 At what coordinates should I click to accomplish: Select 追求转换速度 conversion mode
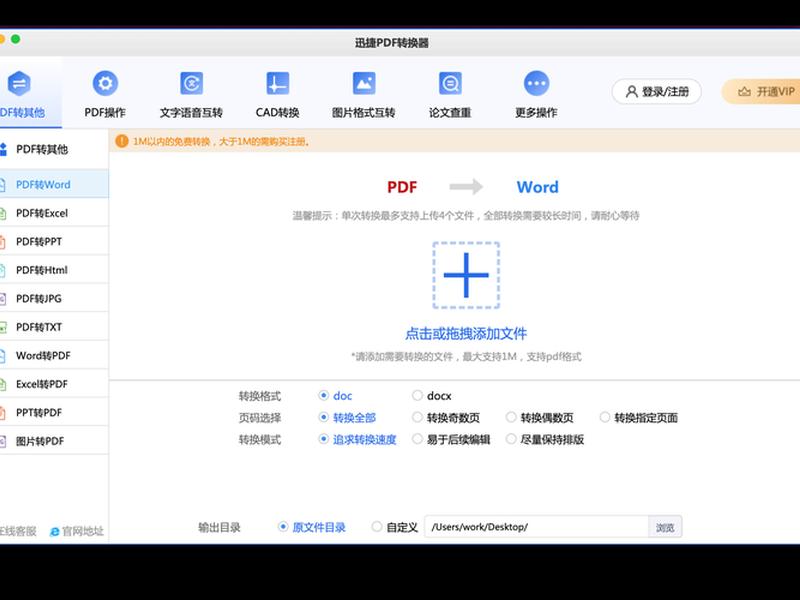point(323,439)
